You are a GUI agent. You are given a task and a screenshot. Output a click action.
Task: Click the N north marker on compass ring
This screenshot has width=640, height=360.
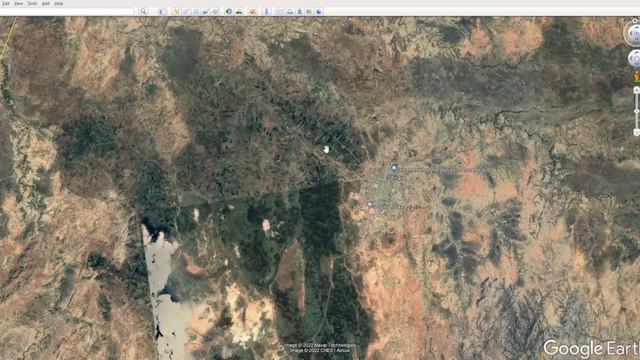[x=635, y=20]
